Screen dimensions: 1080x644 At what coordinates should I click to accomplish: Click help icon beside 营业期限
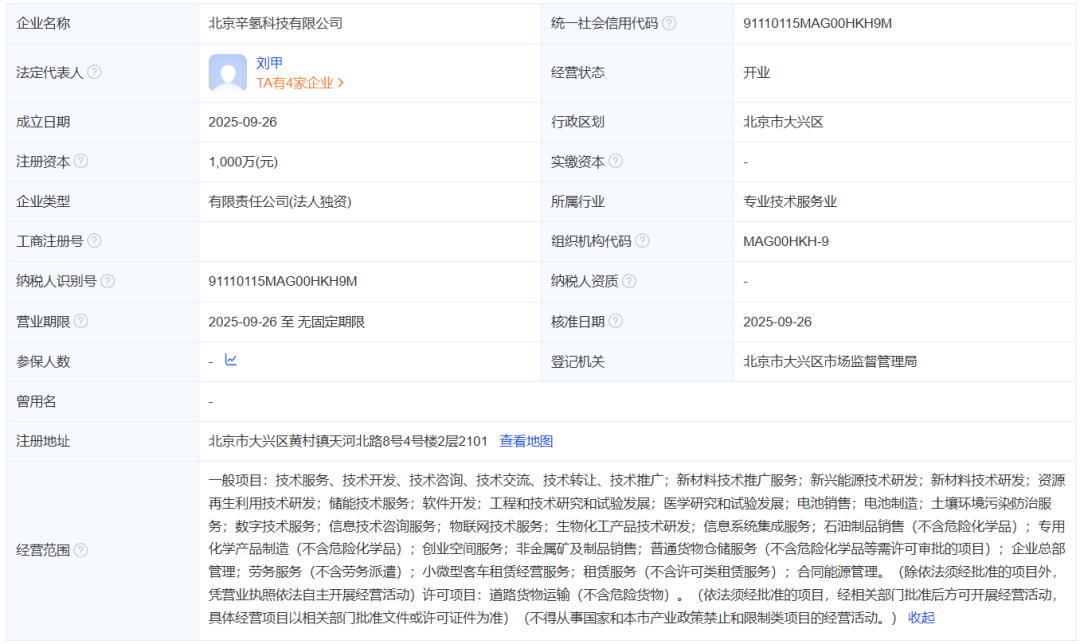point(81,321)
